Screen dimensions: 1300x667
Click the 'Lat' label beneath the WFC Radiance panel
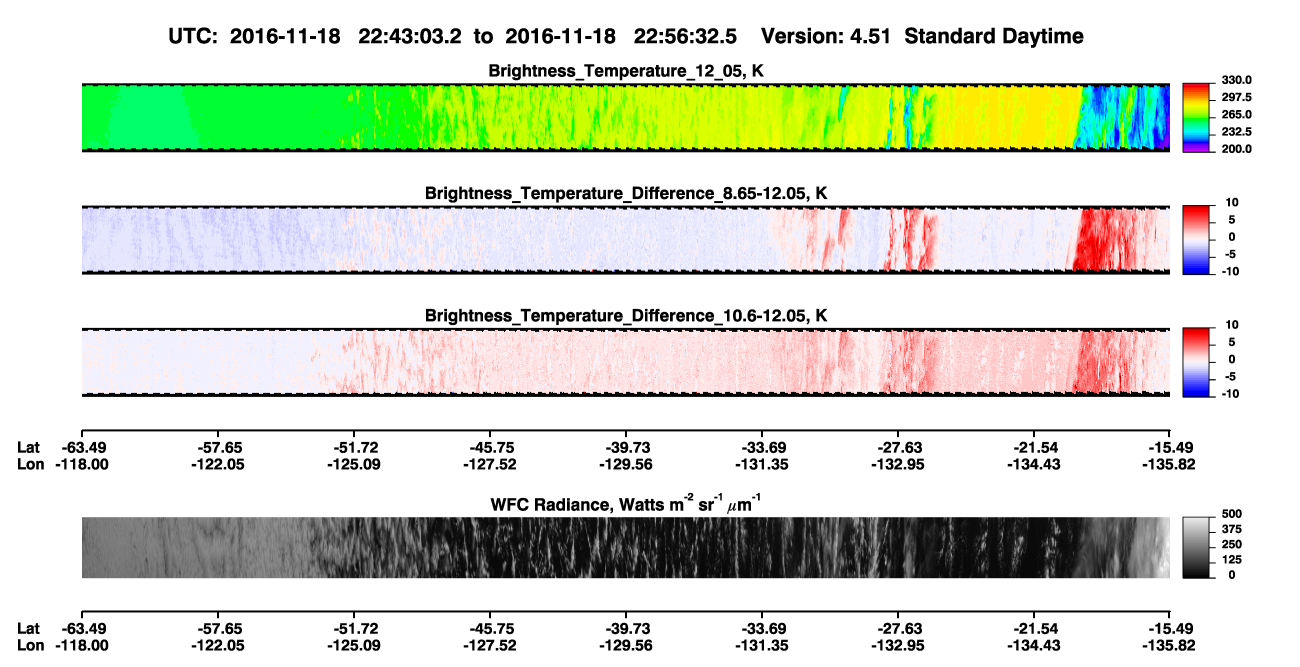tap(28, 628)
